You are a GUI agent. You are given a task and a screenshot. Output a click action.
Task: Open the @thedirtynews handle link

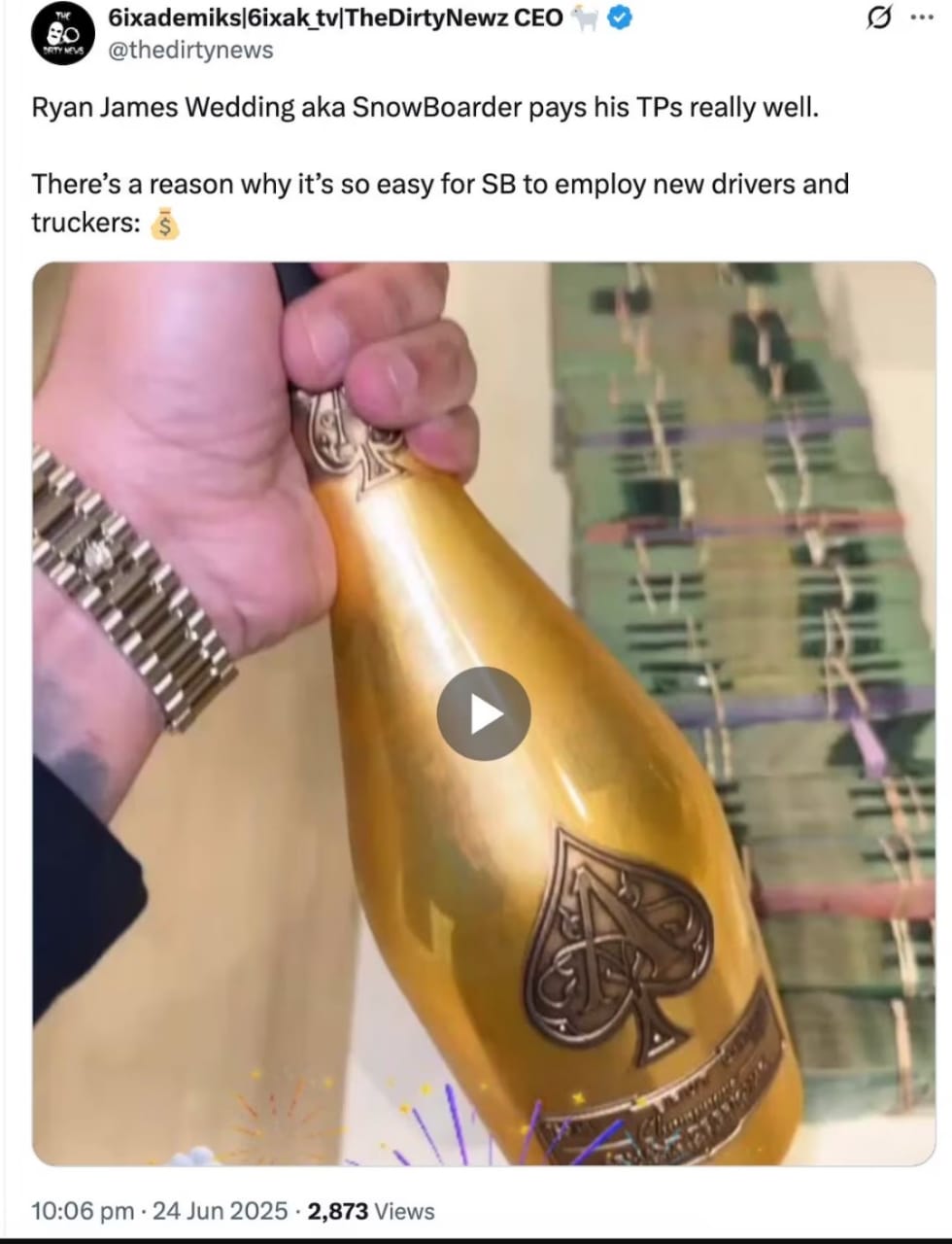188,49
